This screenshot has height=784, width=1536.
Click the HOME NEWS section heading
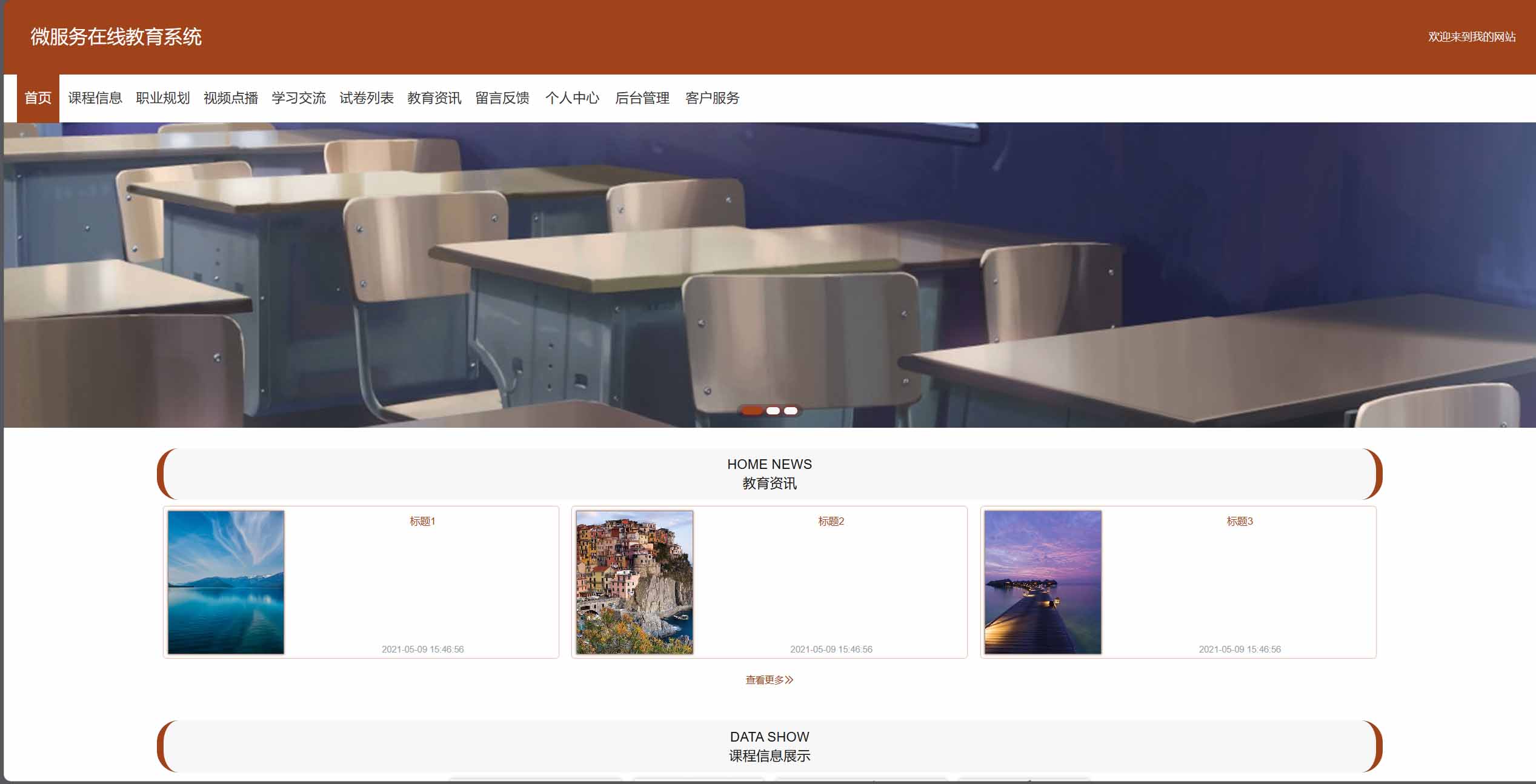pos(770,464)
